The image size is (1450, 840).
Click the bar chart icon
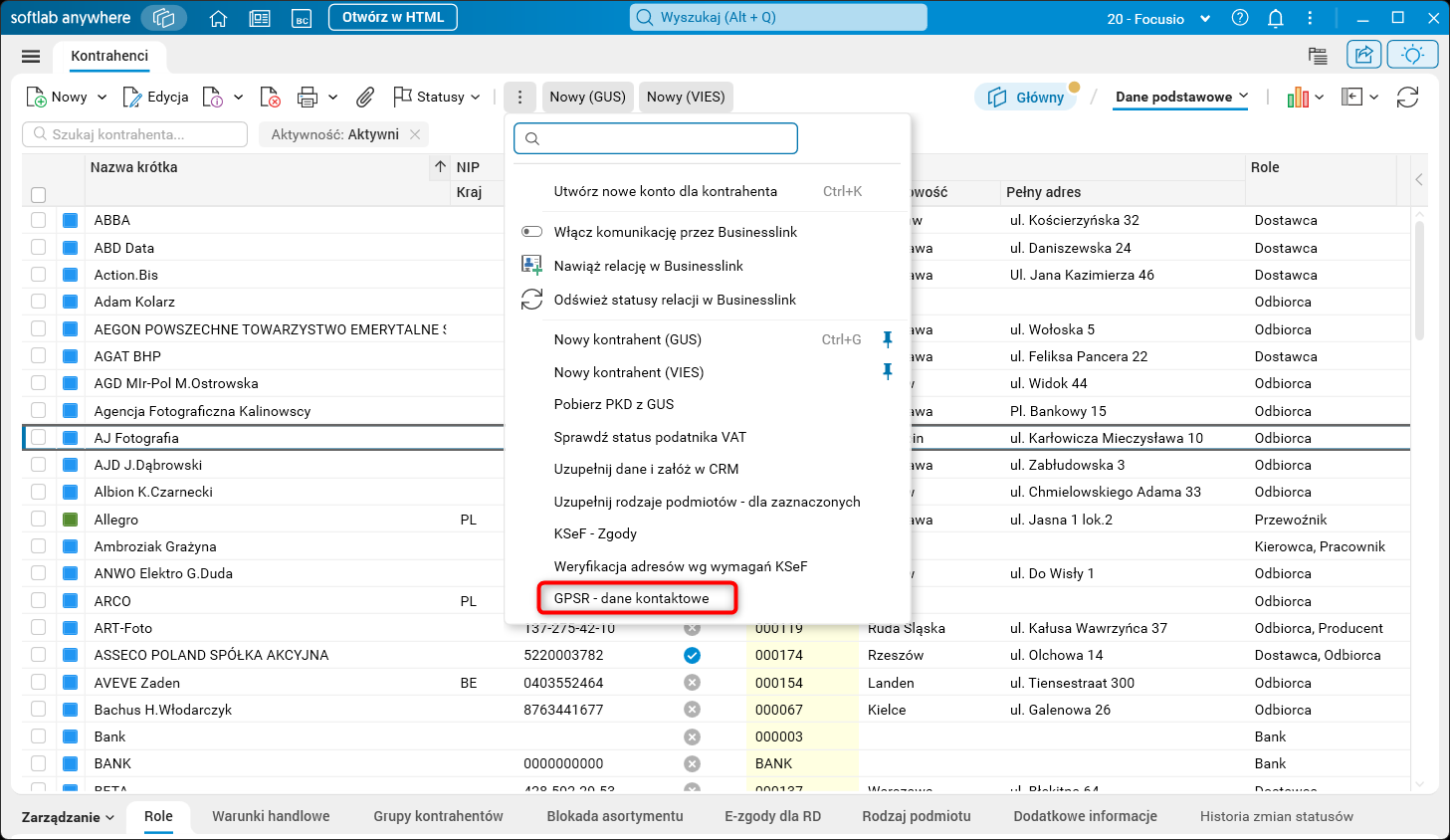point(1298,97)
